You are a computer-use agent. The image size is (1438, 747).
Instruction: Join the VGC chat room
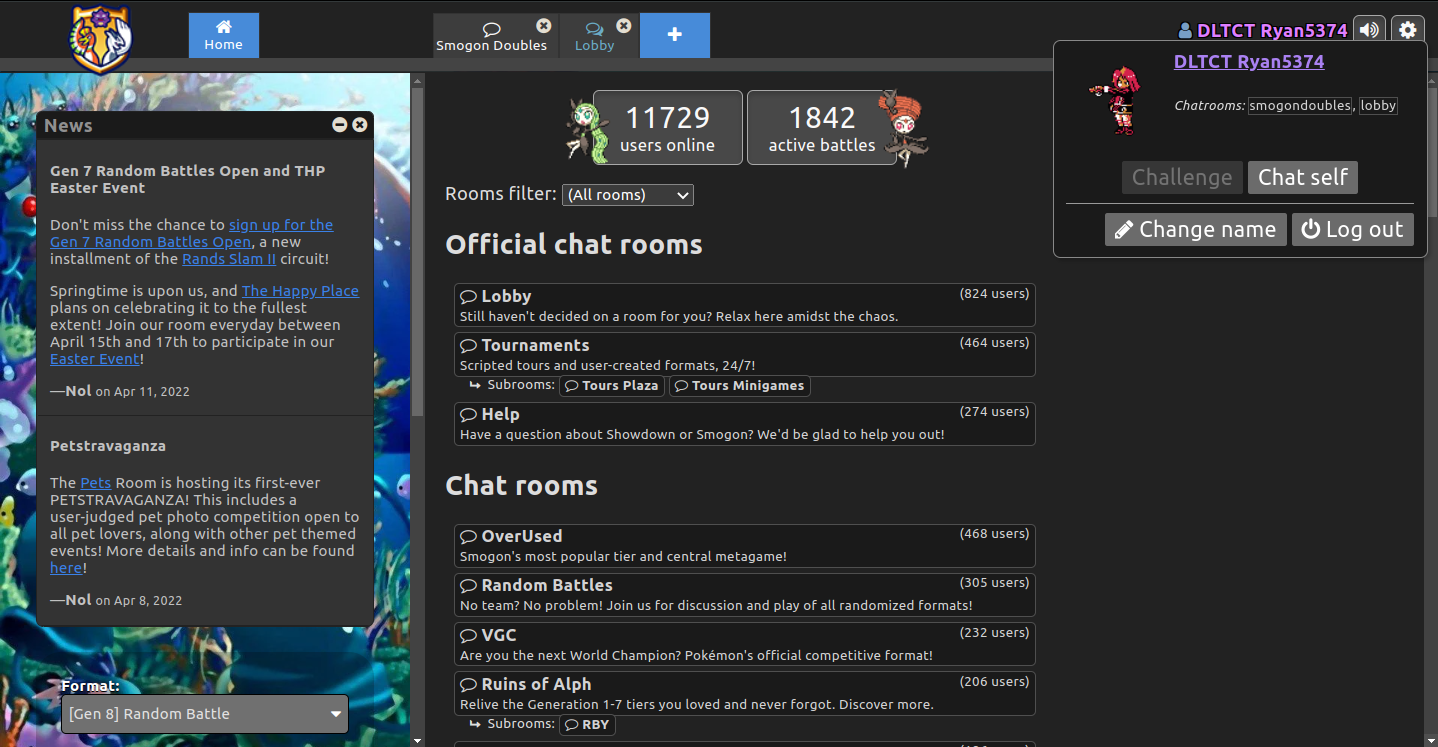coord(745,644)
